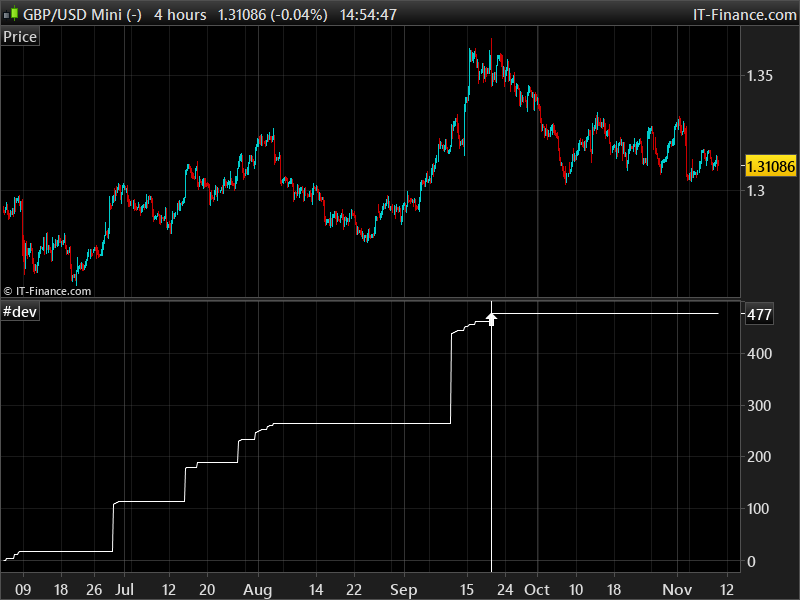The image size is (800, 600).
Task: Click the 14:54:47 clock in header
Action: [x=368, y=15]
